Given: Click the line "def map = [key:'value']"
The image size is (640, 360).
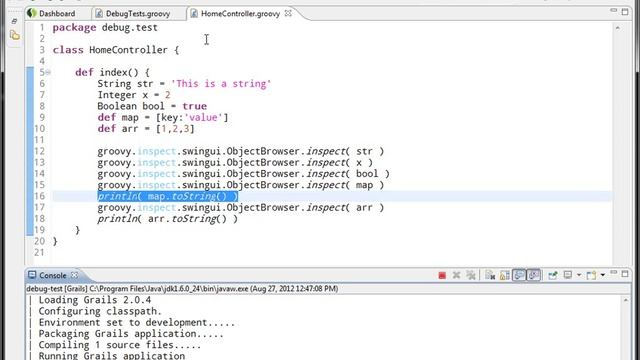Looking at the screenshot, I should (162, 118).
